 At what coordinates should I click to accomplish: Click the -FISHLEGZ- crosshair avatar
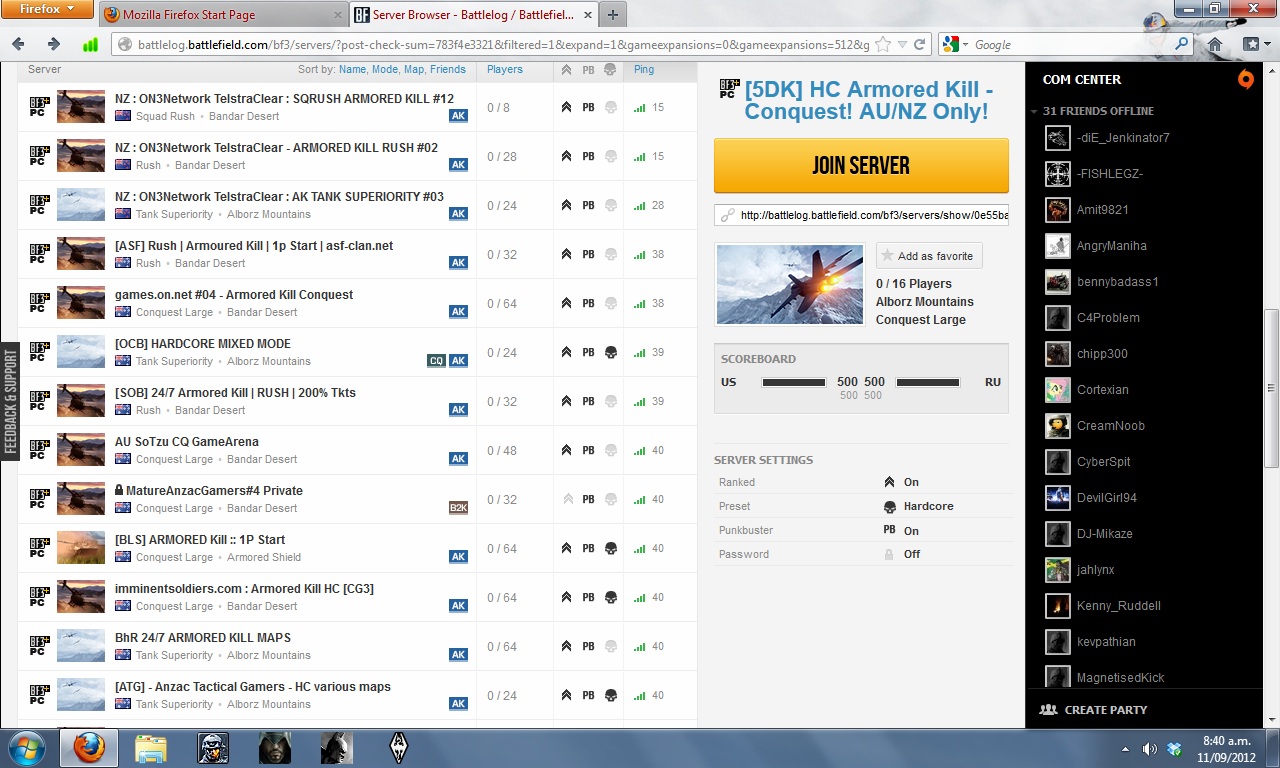coord(1058,174)
